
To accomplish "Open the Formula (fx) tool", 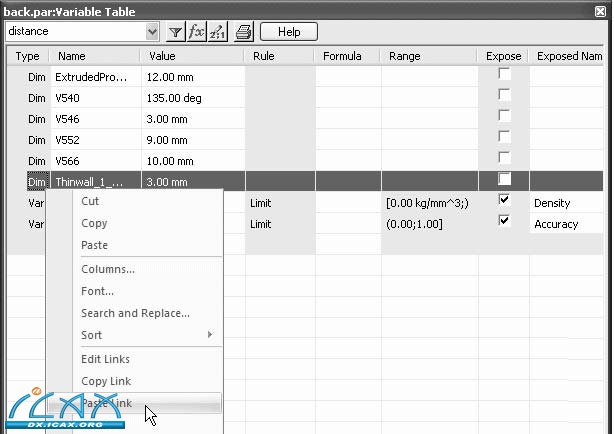I will click(197, 32).
